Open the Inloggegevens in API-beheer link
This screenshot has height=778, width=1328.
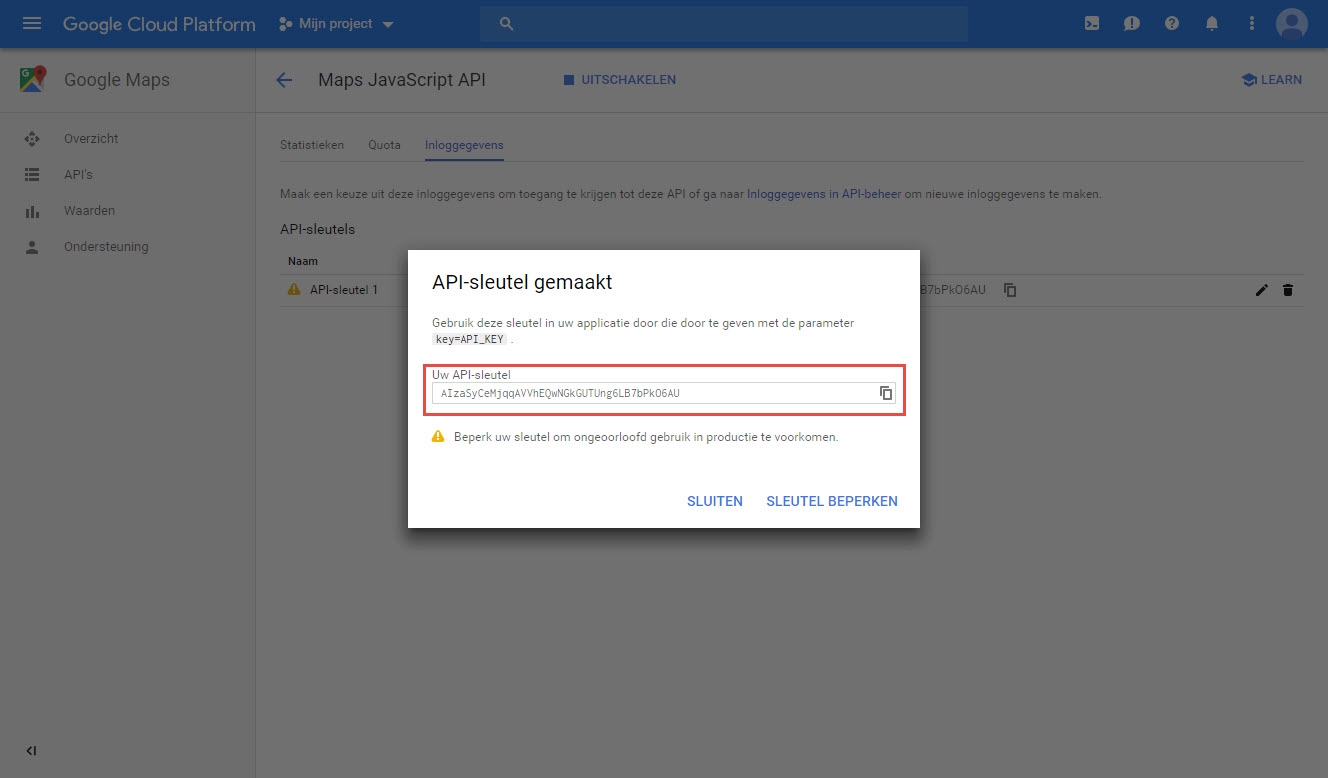point(822,194)
